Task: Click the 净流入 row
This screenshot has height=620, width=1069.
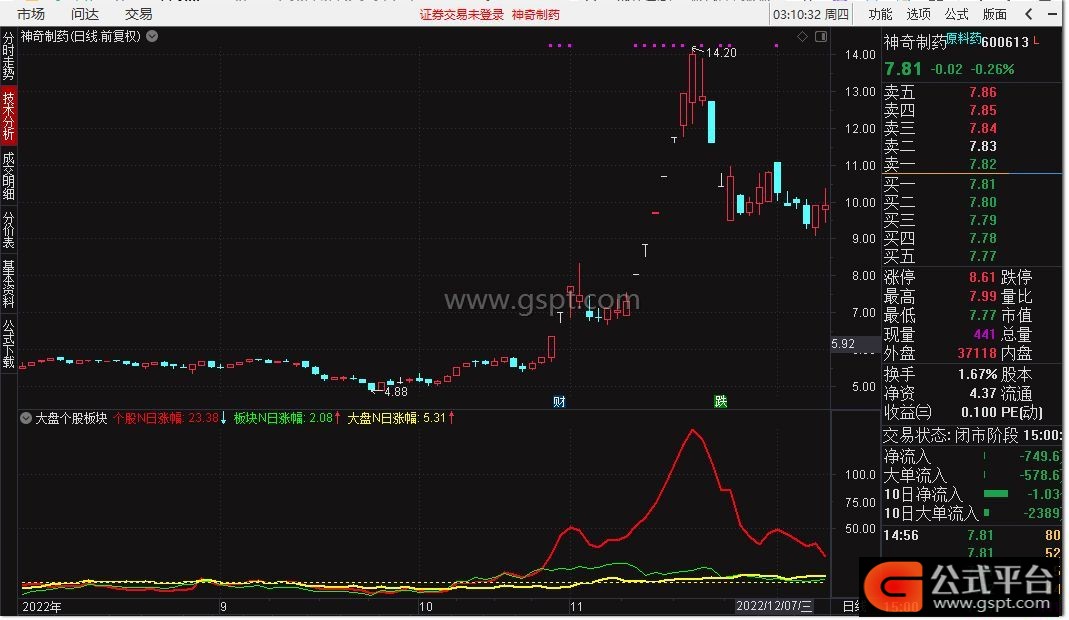Action: pyautogui.click(x=972, y=456)
